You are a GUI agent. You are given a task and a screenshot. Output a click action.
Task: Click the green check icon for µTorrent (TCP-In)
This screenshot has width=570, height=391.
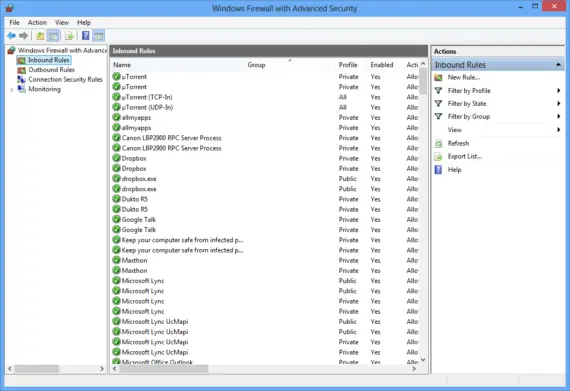point(116,97)
